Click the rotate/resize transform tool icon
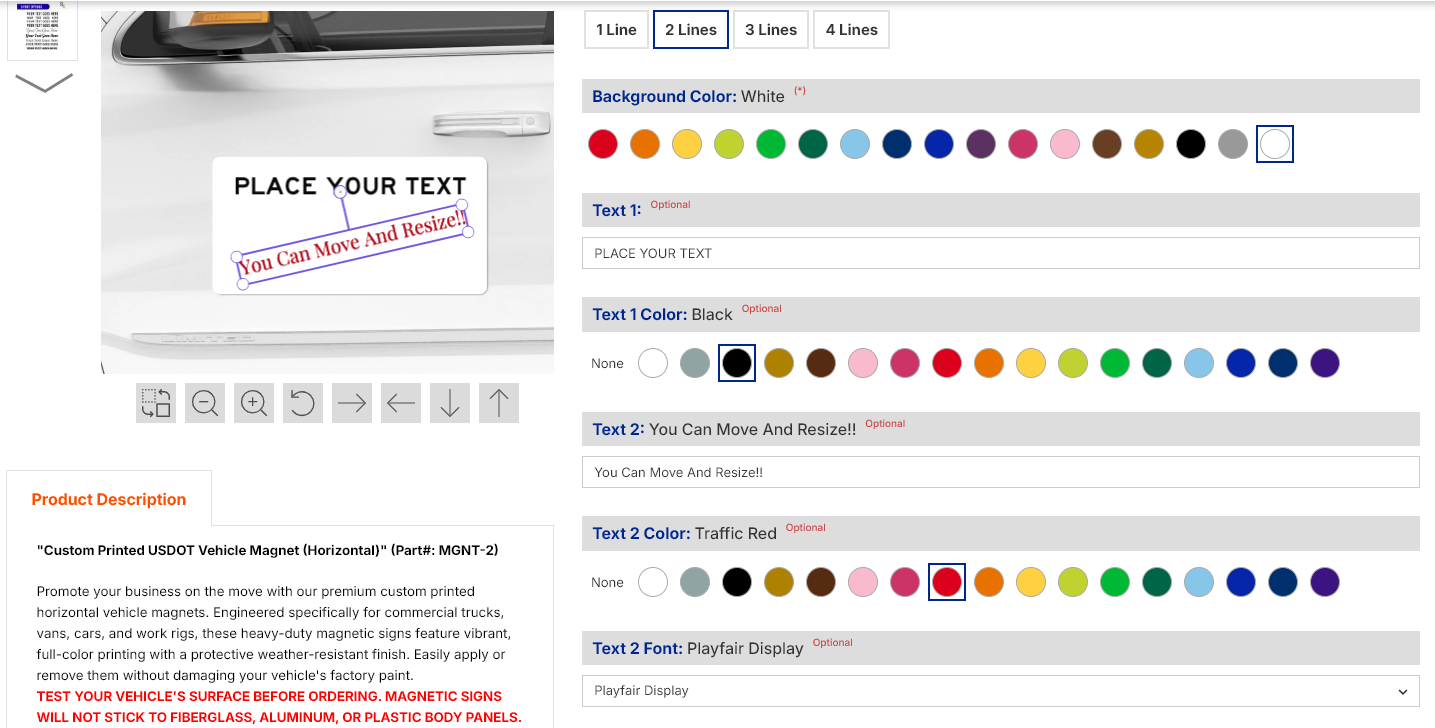Screen dimensions: 1435x728 pos(156,403)
